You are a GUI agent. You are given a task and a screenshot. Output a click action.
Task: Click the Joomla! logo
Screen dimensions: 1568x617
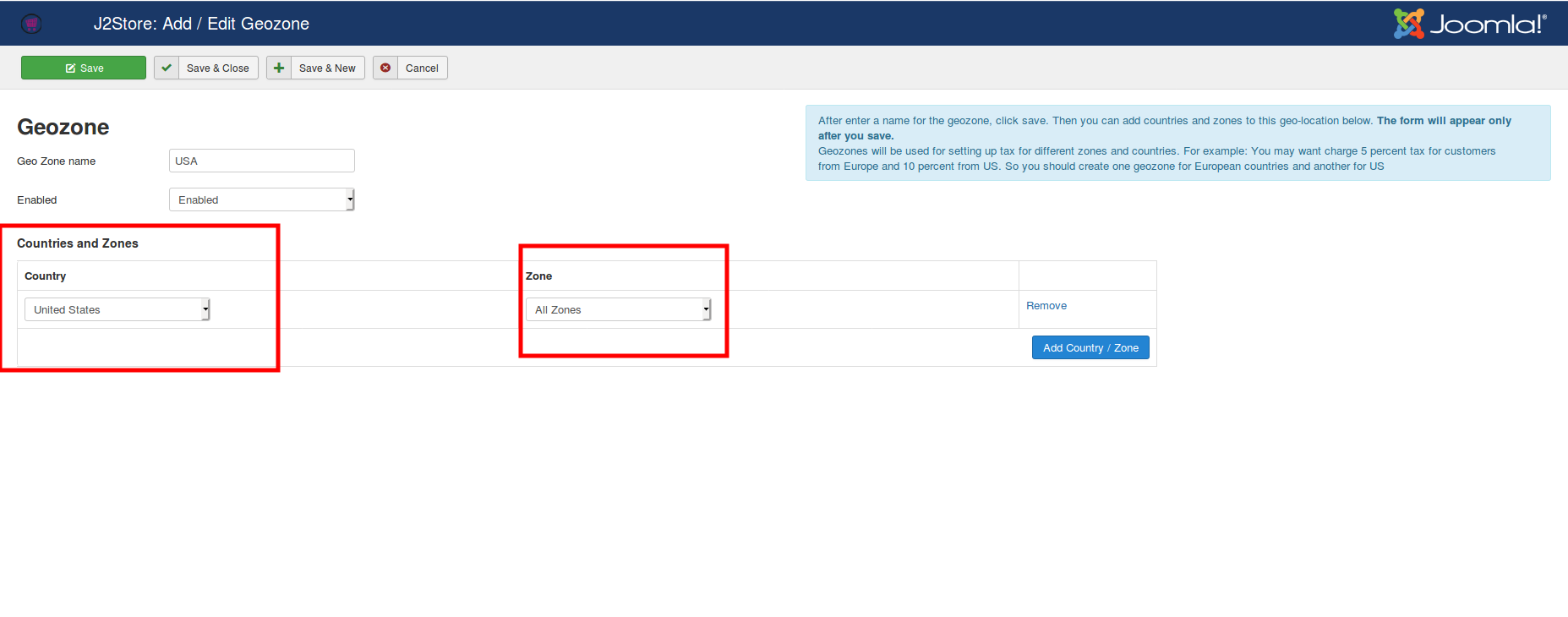[1470, 24]
